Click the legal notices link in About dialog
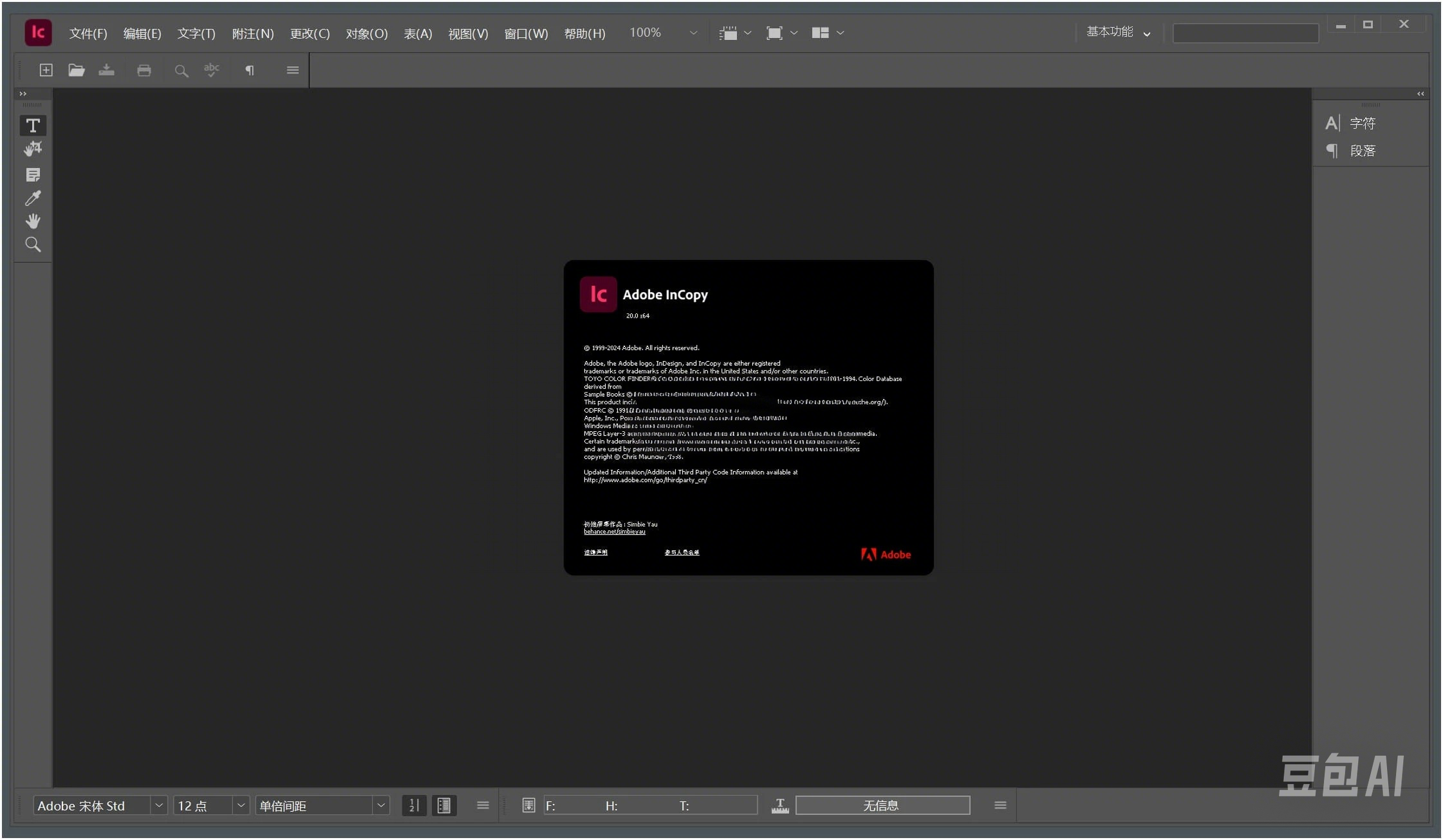This screenshot has height=840, width=1443. [595, 552]
